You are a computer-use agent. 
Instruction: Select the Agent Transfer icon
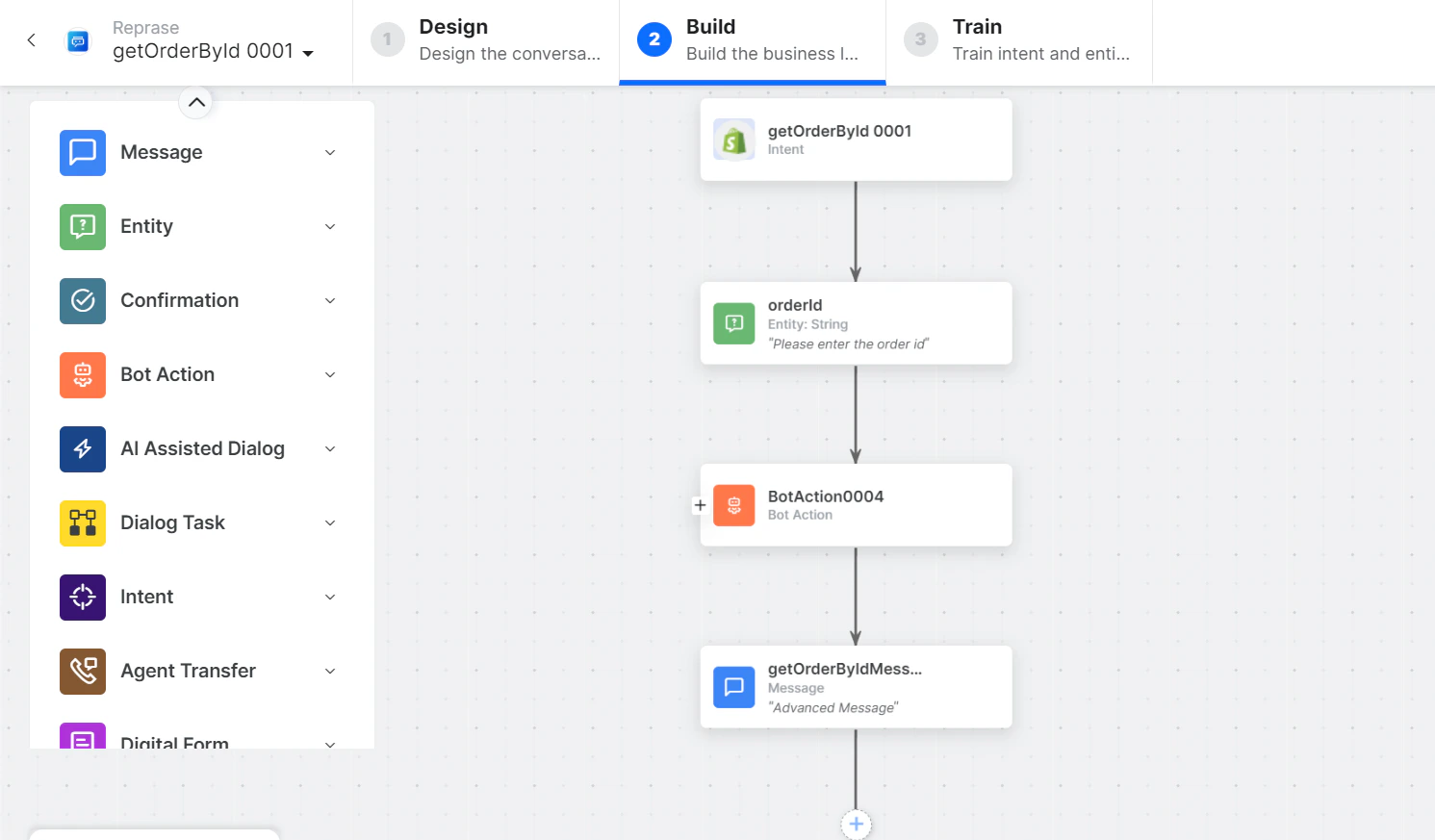82,671
